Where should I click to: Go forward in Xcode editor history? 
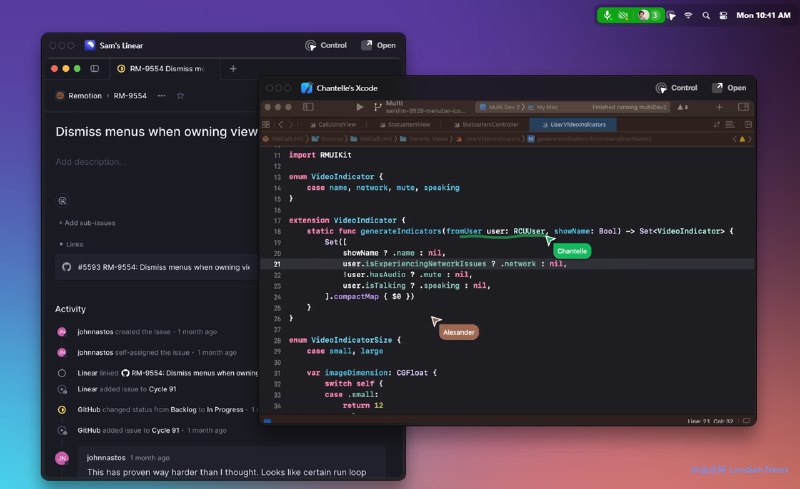click(291, 125)
